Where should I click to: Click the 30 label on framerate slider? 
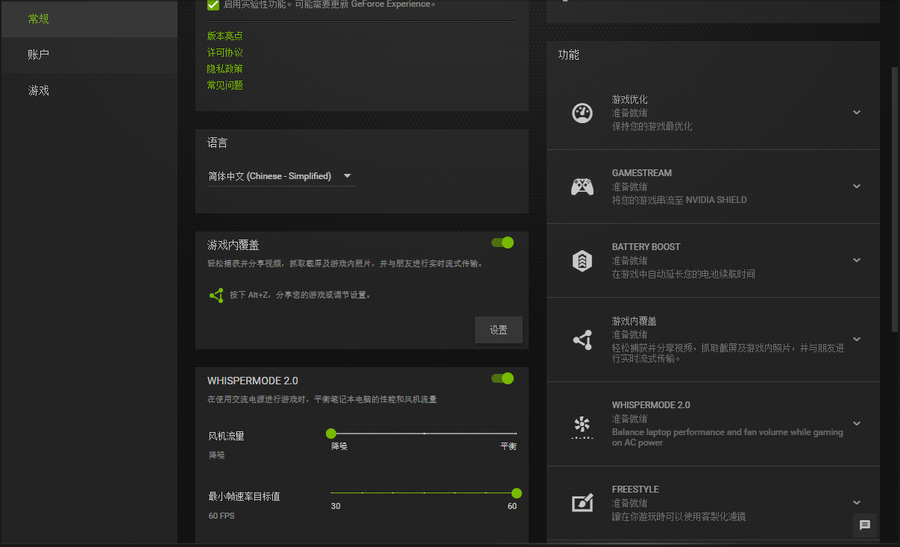(x=336, y=506)
